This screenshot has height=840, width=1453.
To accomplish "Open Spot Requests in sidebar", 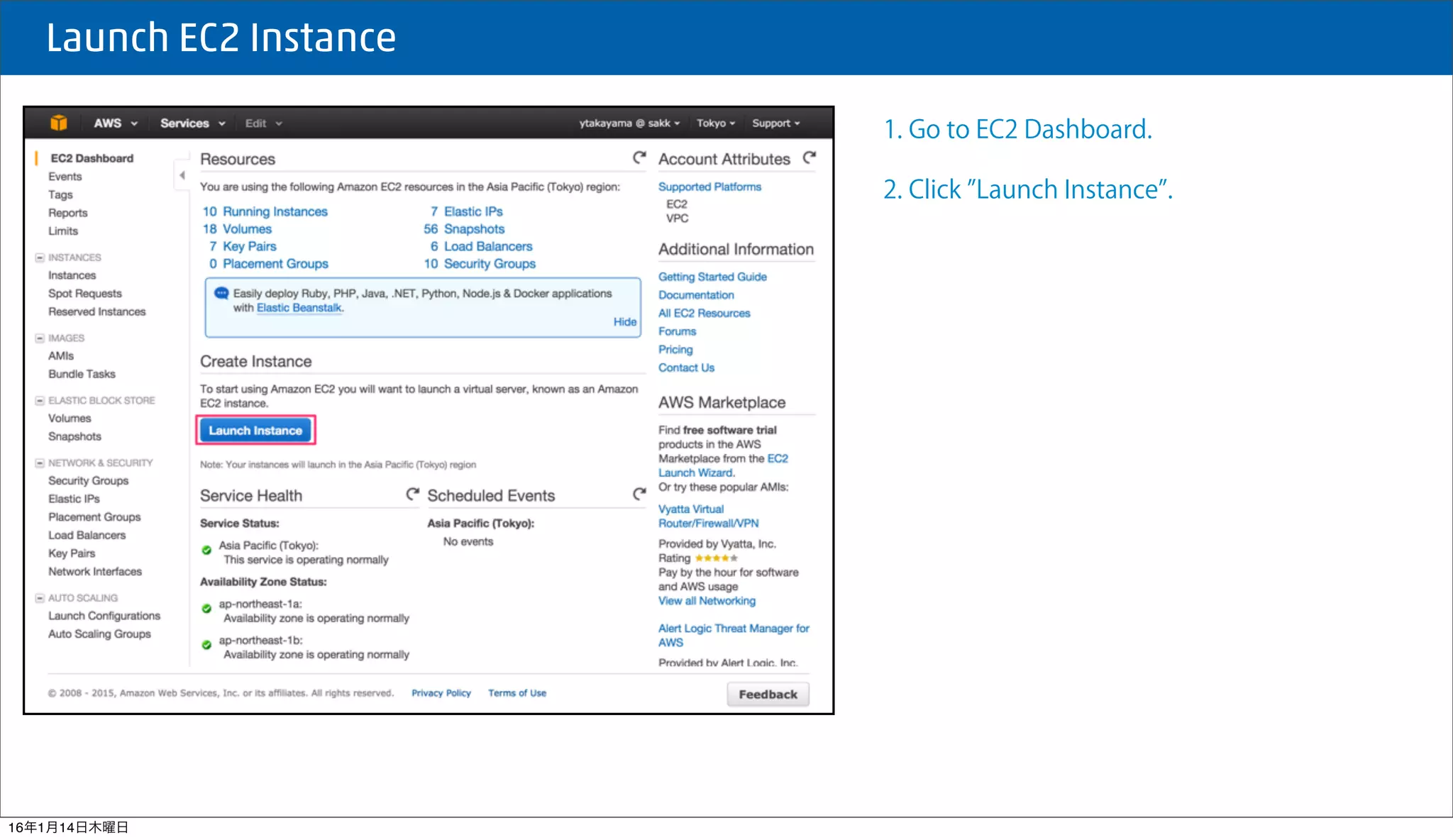I will point(84,294).
